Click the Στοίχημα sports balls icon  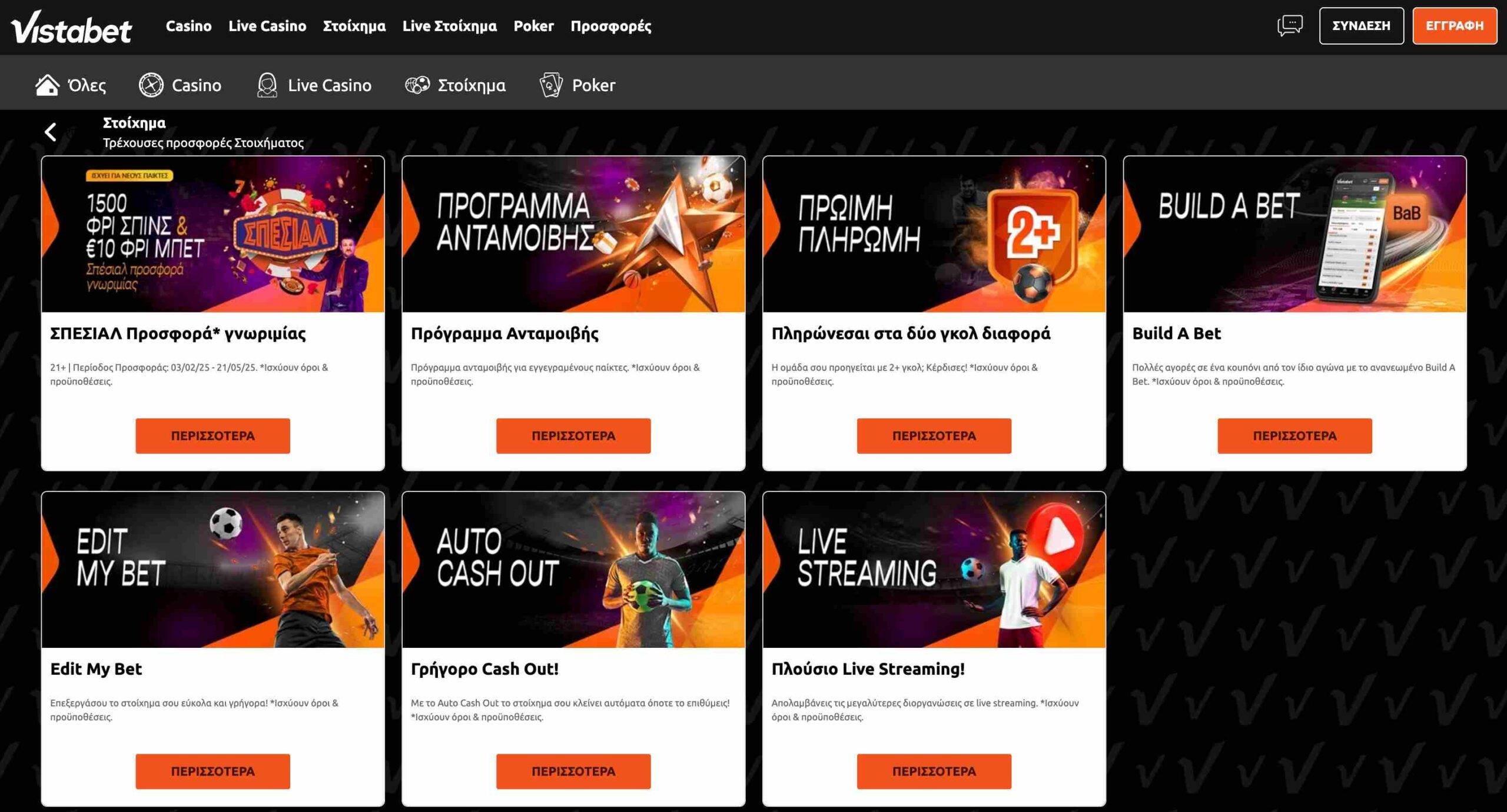[x=417, y=85]
